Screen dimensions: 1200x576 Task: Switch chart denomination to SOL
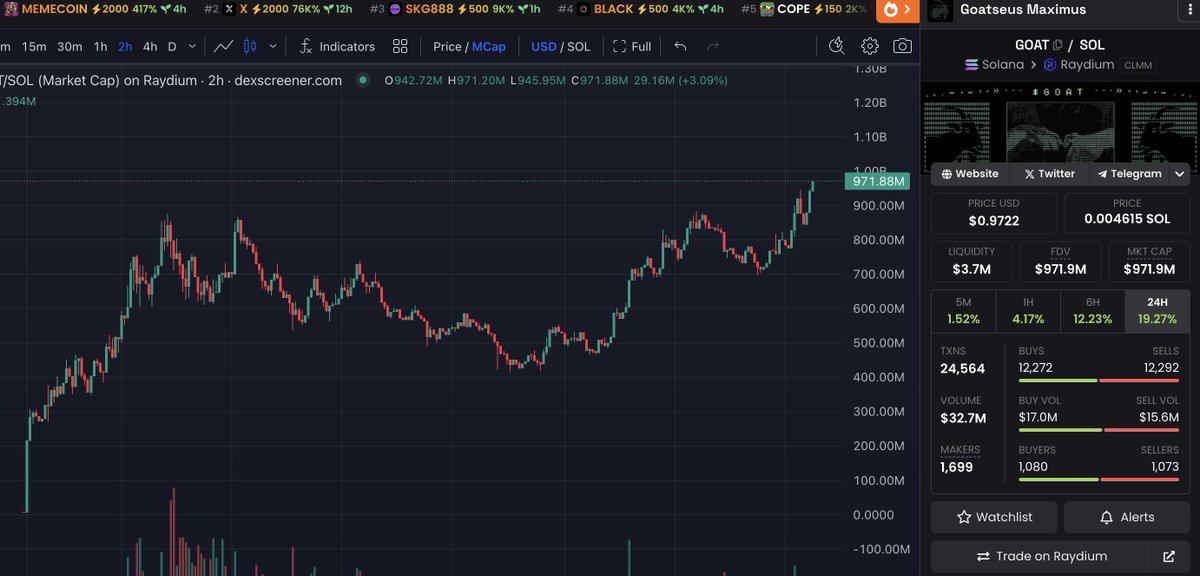[579, 46]
